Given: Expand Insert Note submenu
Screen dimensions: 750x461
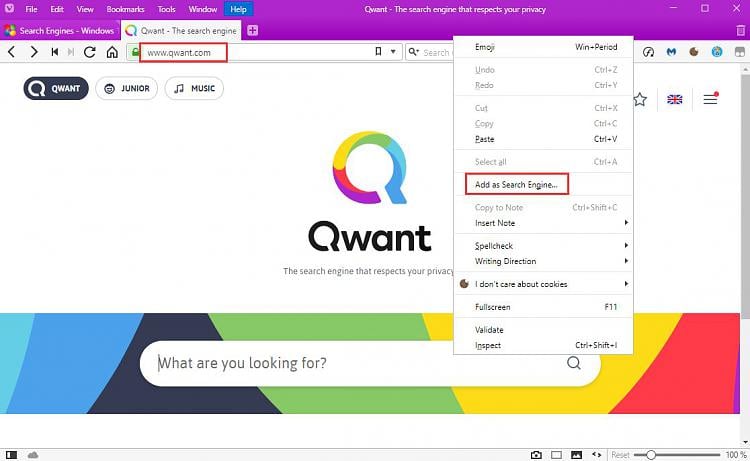Looking at the screenshot, I should tap(543, 223).
